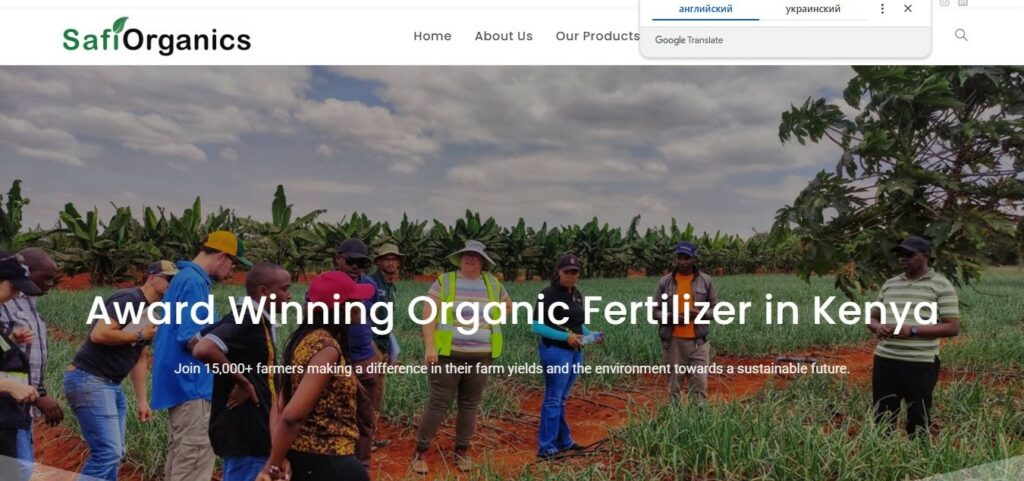The image size is (1024, 481).
Task: Go to the Home menu item
Action: tap(432, 36)
